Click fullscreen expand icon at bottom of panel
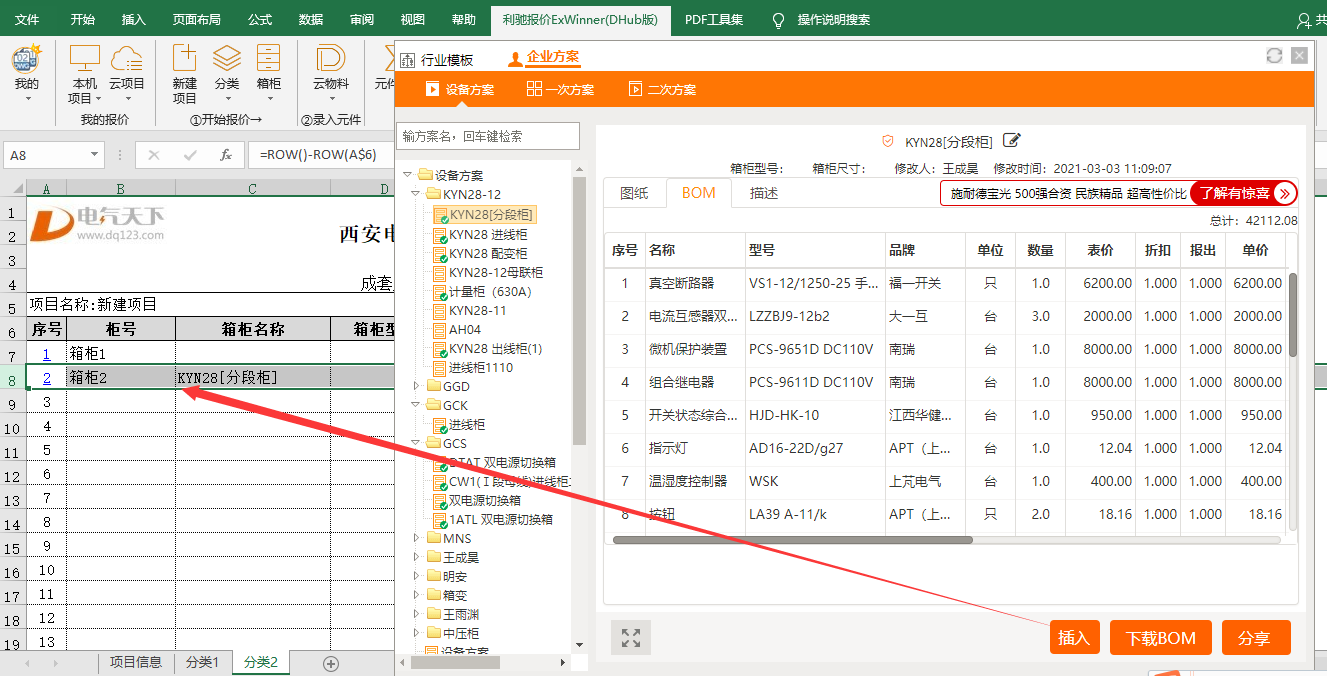Screen dimensions: 1327x676 (x=631, y=637)
